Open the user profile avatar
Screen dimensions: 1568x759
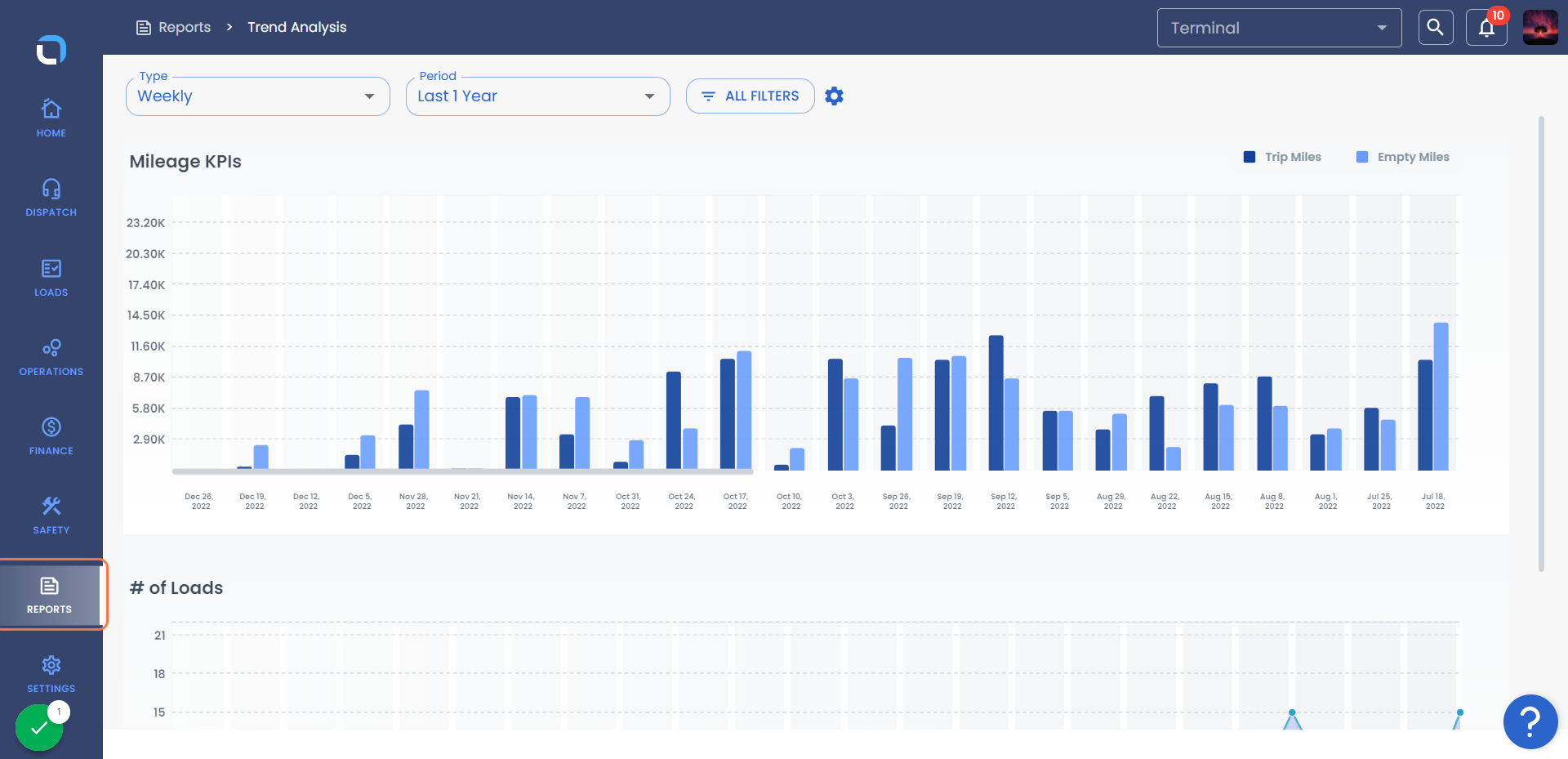pos(1540,28)
